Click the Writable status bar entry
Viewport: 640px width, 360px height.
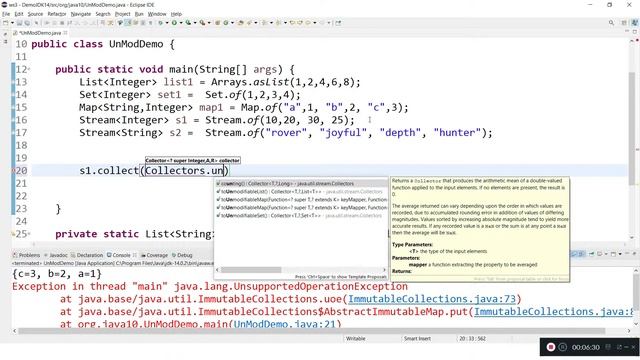(x=356, y=339)
